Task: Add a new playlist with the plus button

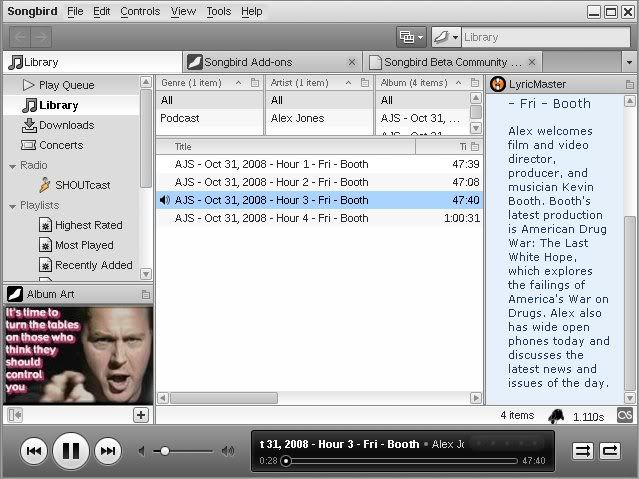Action: (x=141, y=415)
